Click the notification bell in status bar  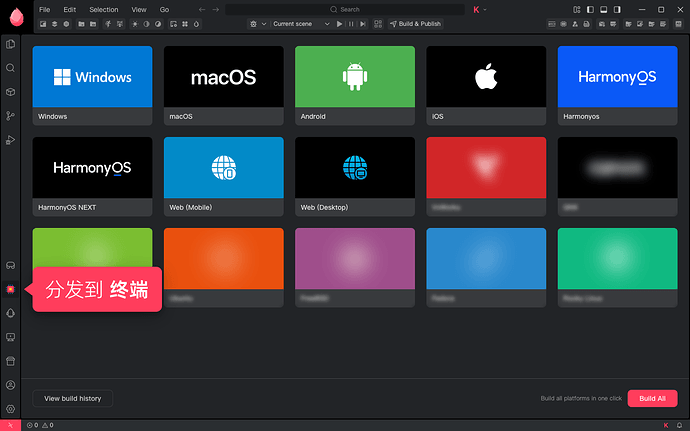click(679, 425)
